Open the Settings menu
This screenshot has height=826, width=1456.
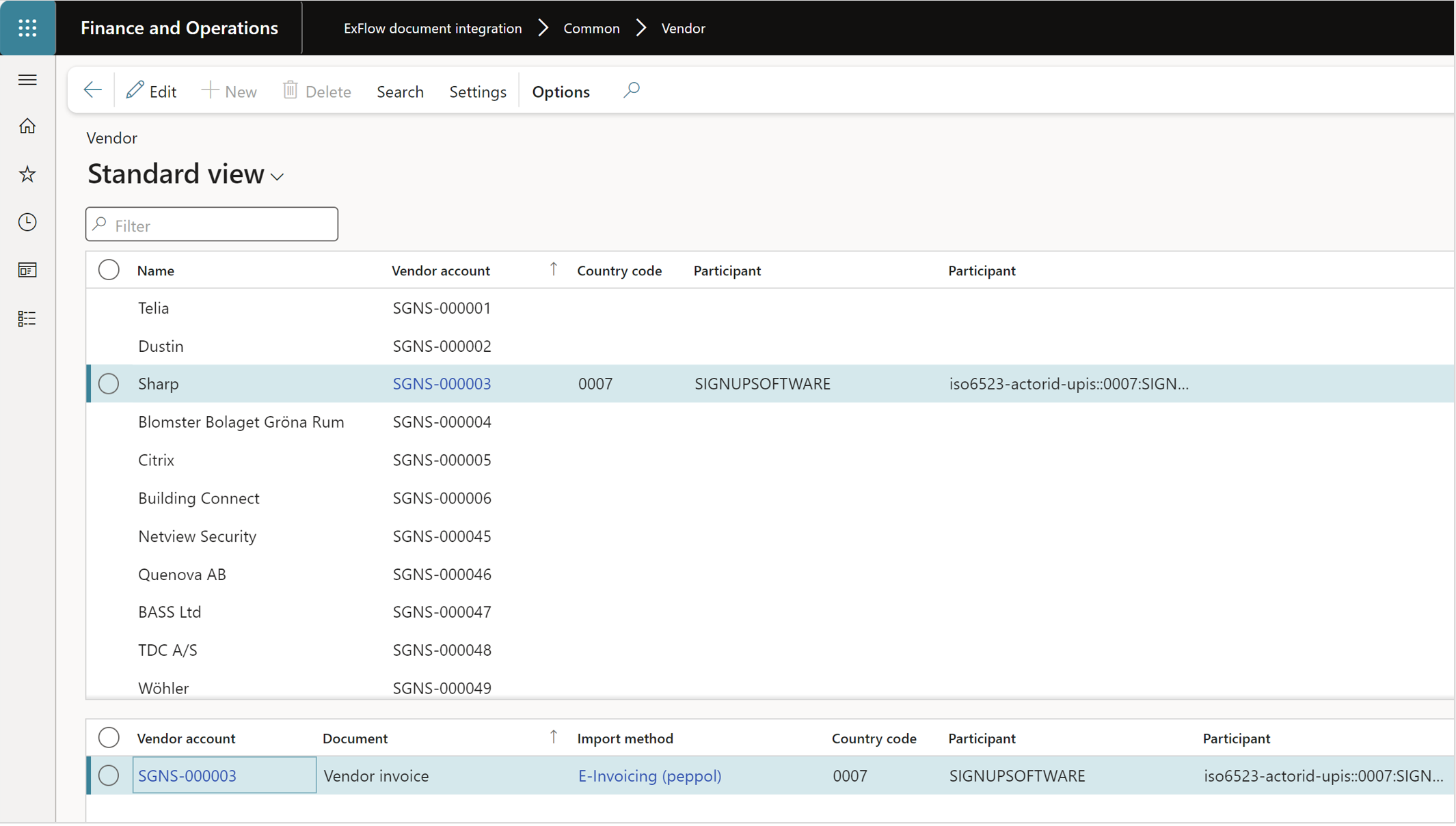pos(478,91)
